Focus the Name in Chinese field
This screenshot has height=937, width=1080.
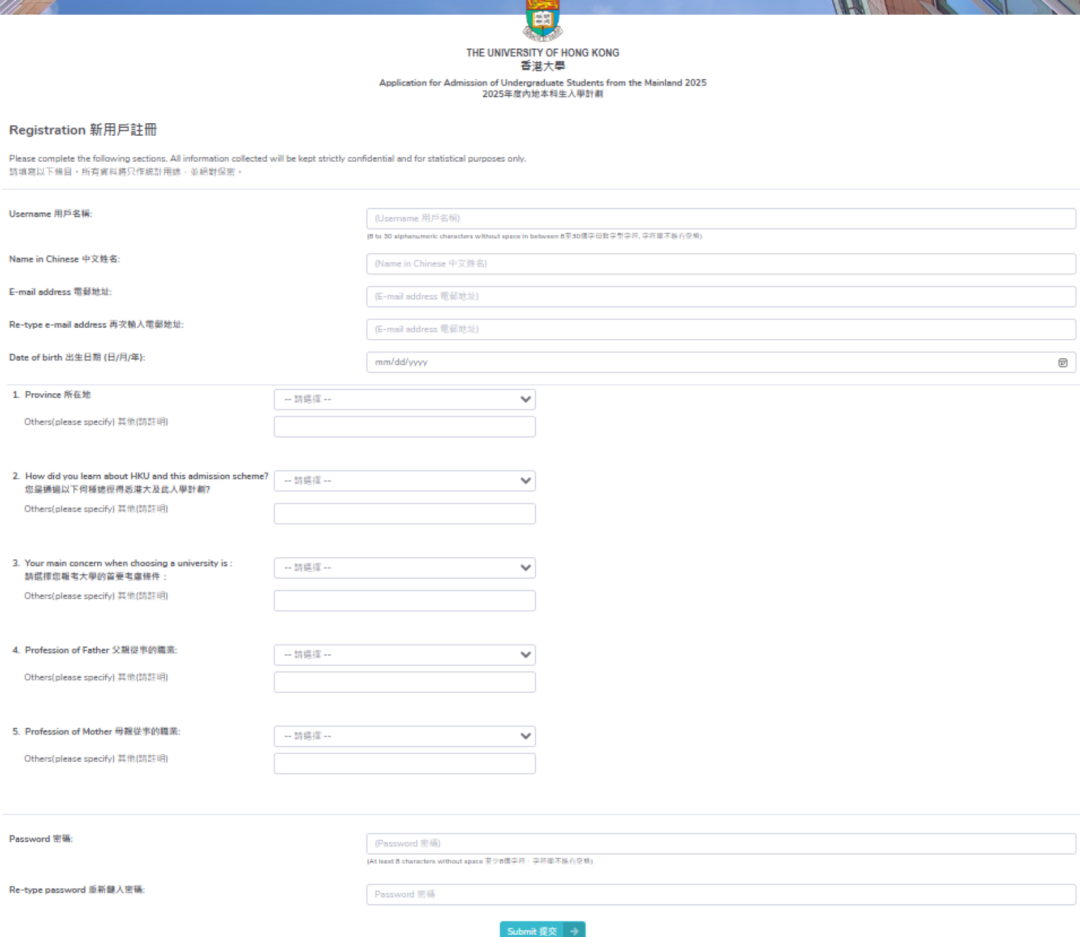721,264
